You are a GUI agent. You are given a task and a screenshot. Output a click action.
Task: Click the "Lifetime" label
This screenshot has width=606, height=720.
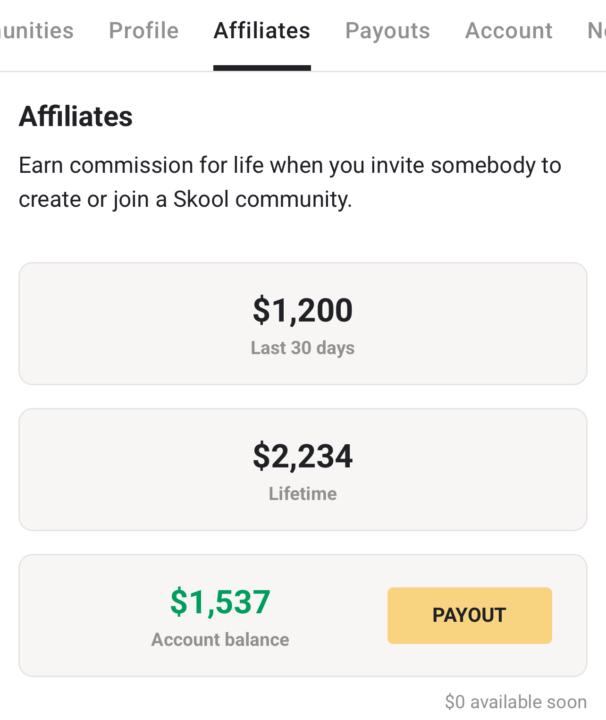click(302, 494)
